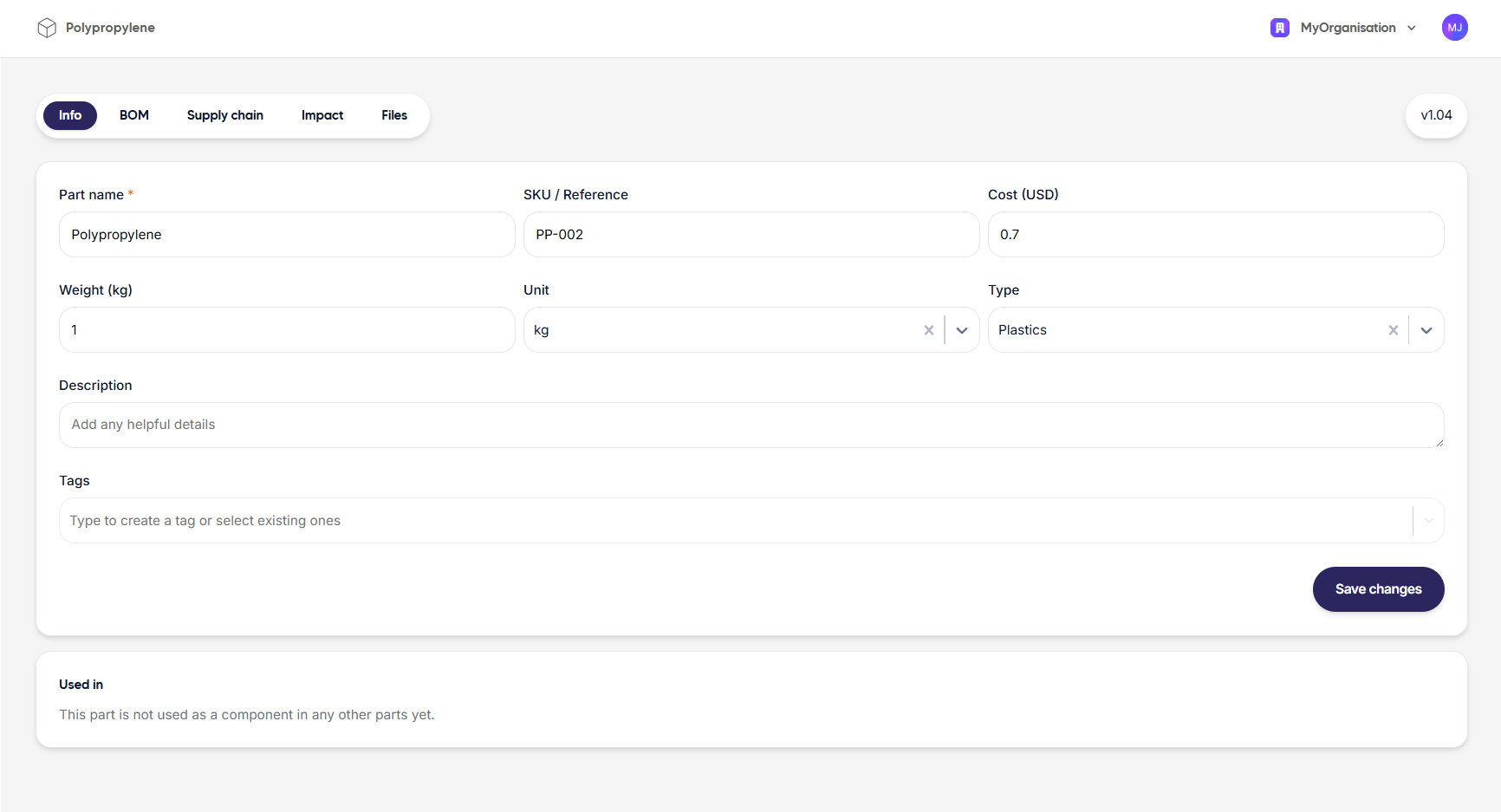
Task: Open the MyOrganisation switcher chevron
Action: [1412, 28]
